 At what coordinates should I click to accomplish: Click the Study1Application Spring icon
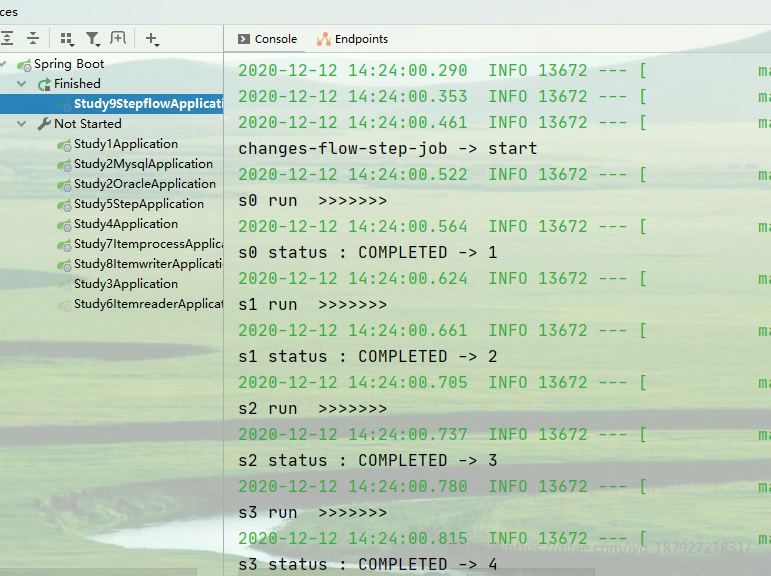point(64,145)
